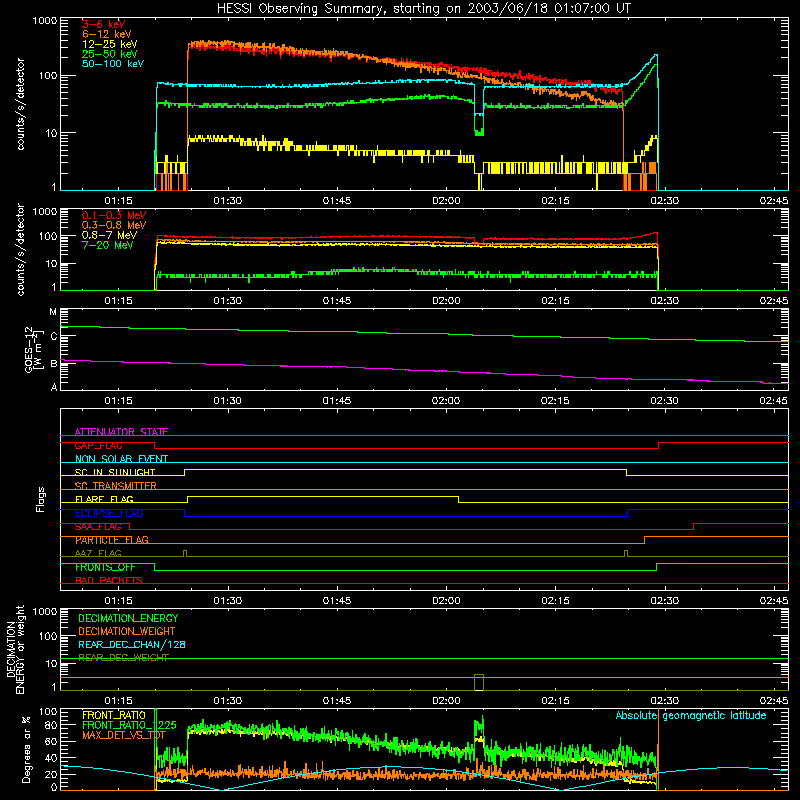Click the 0.1-0.3 MeV legend label
The width and height of the screenshot is (800, 800).
tap(114, 215)
